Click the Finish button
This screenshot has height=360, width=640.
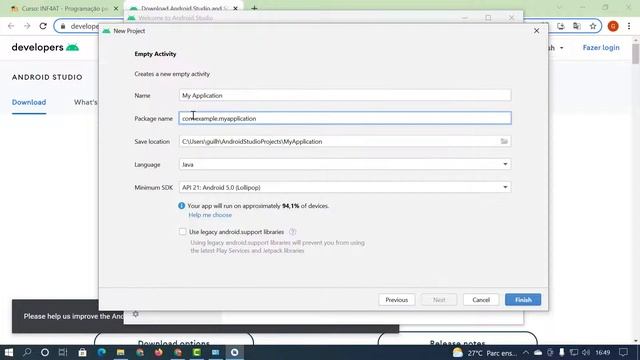point(523,300)
